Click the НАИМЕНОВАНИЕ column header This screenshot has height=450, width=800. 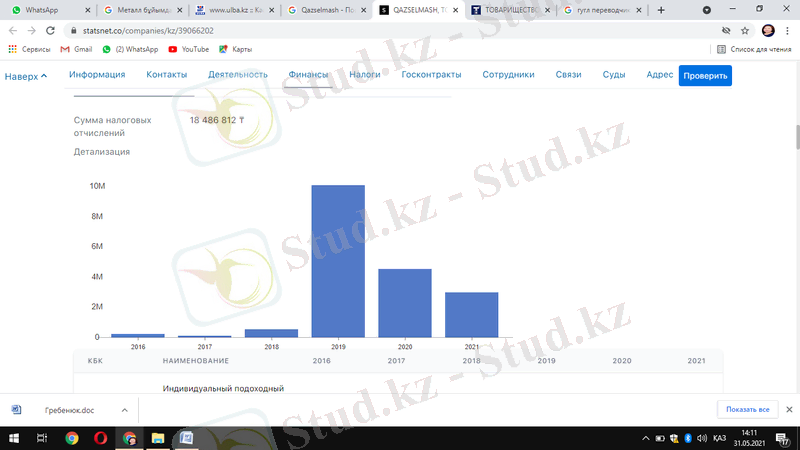point(196,361)
